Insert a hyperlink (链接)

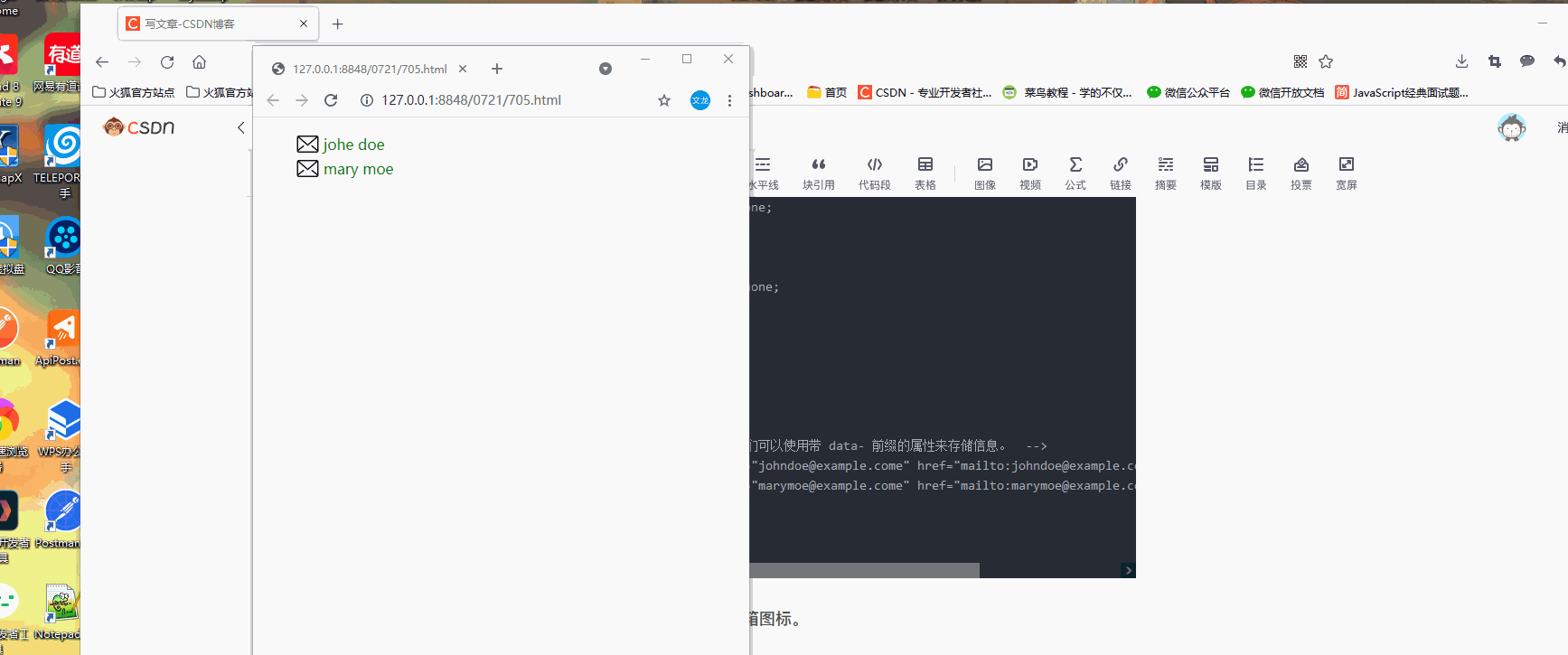pos(1121,173)
